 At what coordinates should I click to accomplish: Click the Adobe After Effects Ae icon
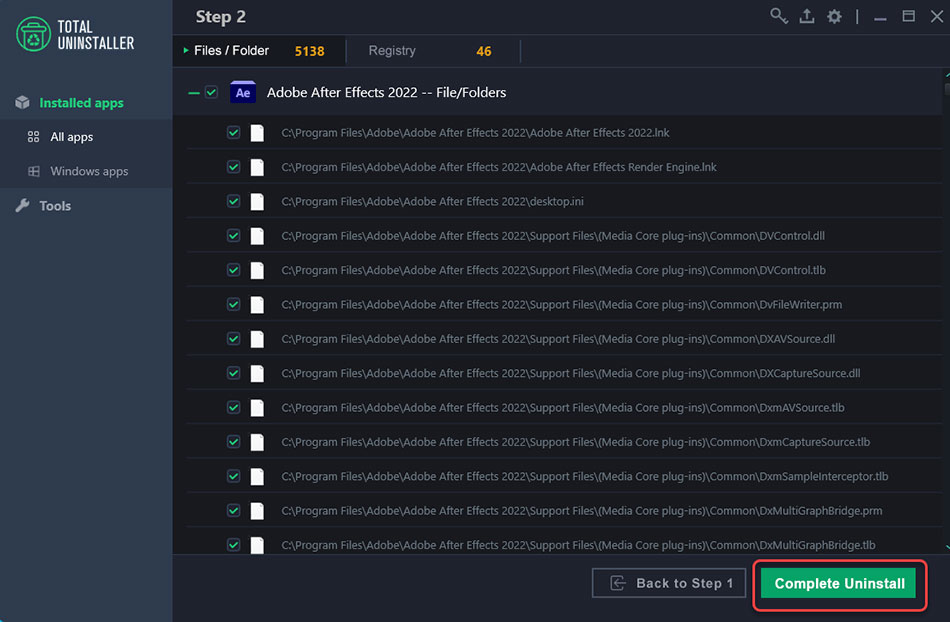(243, 92)
